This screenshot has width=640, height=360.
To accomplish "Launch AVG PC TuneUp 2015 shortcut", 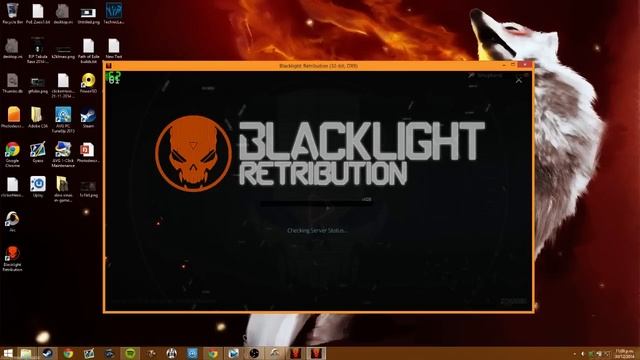I will point(63,120).
